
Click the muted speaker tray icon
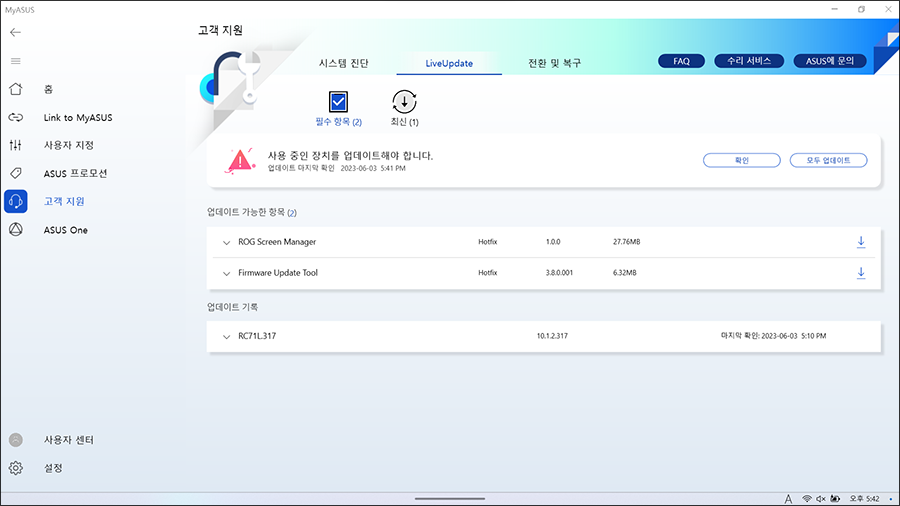(821, 499)
